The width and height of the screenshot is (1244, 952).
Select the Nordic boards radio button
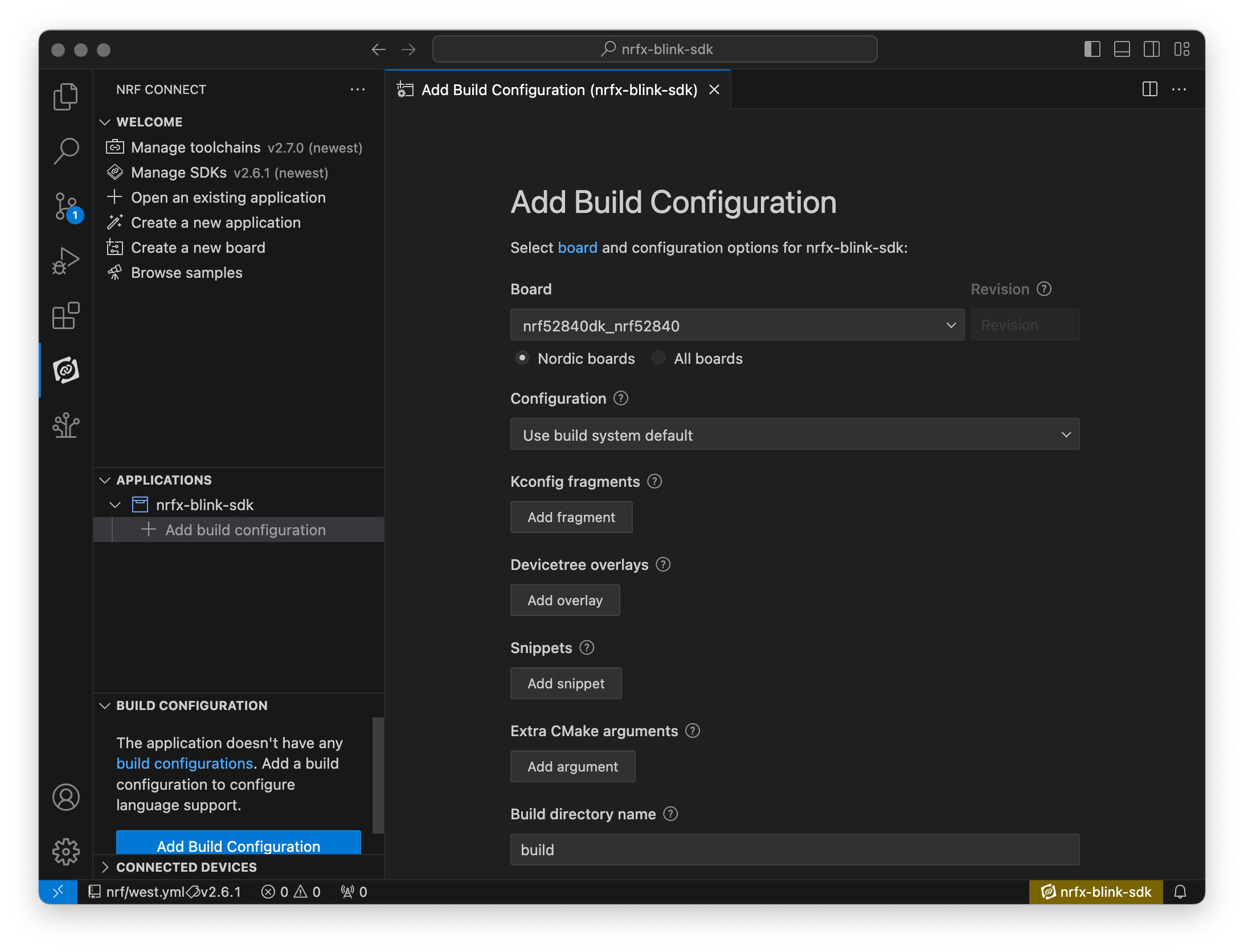coord(522,358)
